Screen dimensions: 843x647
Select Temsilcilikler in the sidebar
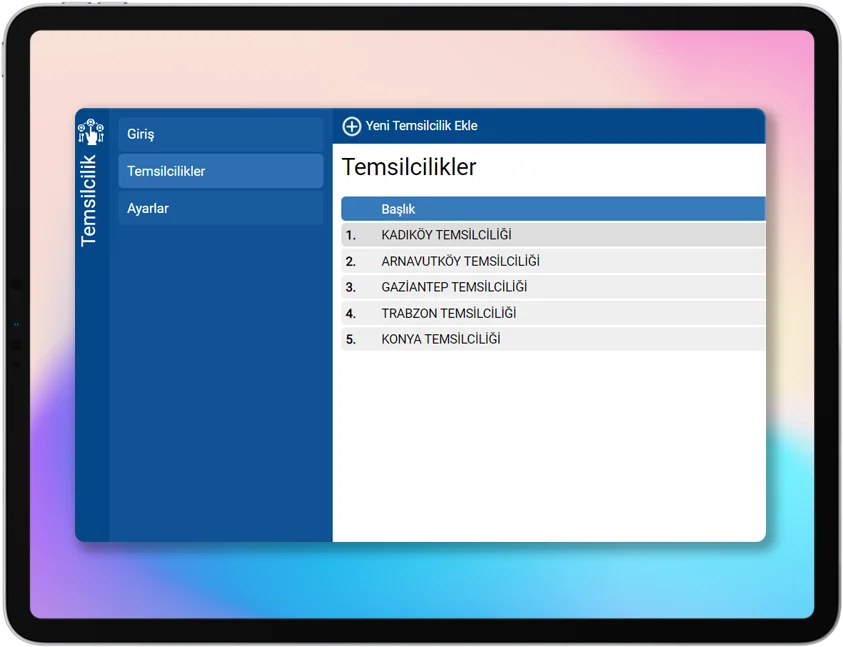pos(221,171)
